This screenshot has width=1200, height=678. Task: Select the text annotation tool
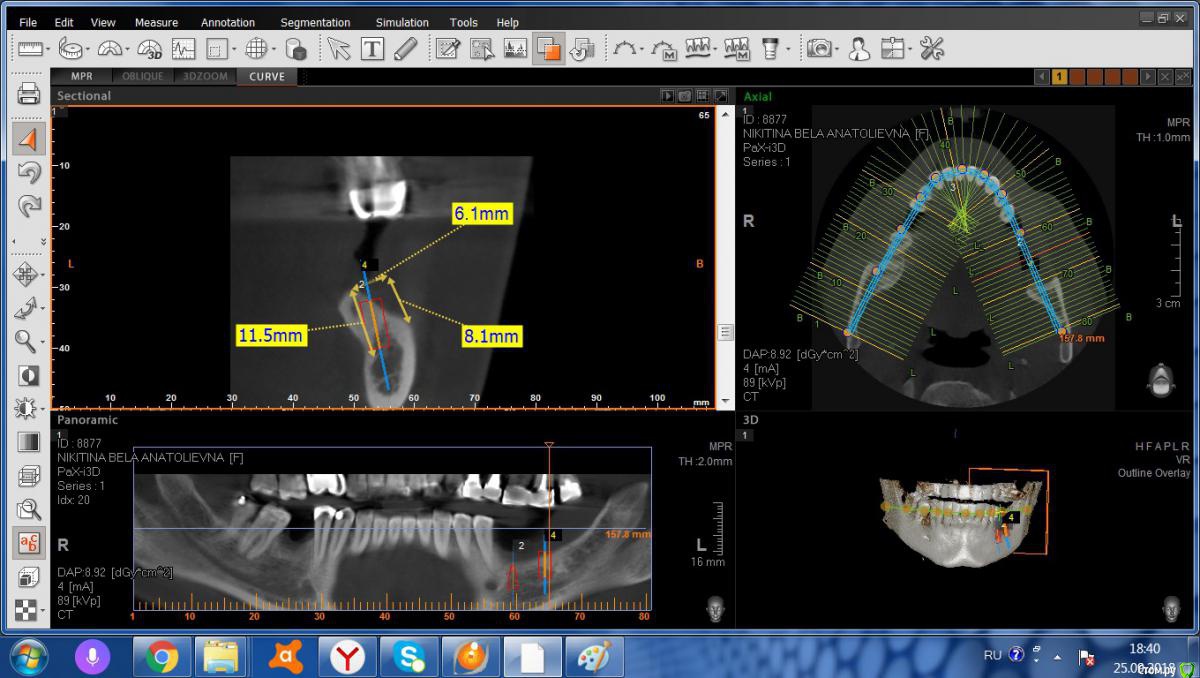tap(372, 48)
